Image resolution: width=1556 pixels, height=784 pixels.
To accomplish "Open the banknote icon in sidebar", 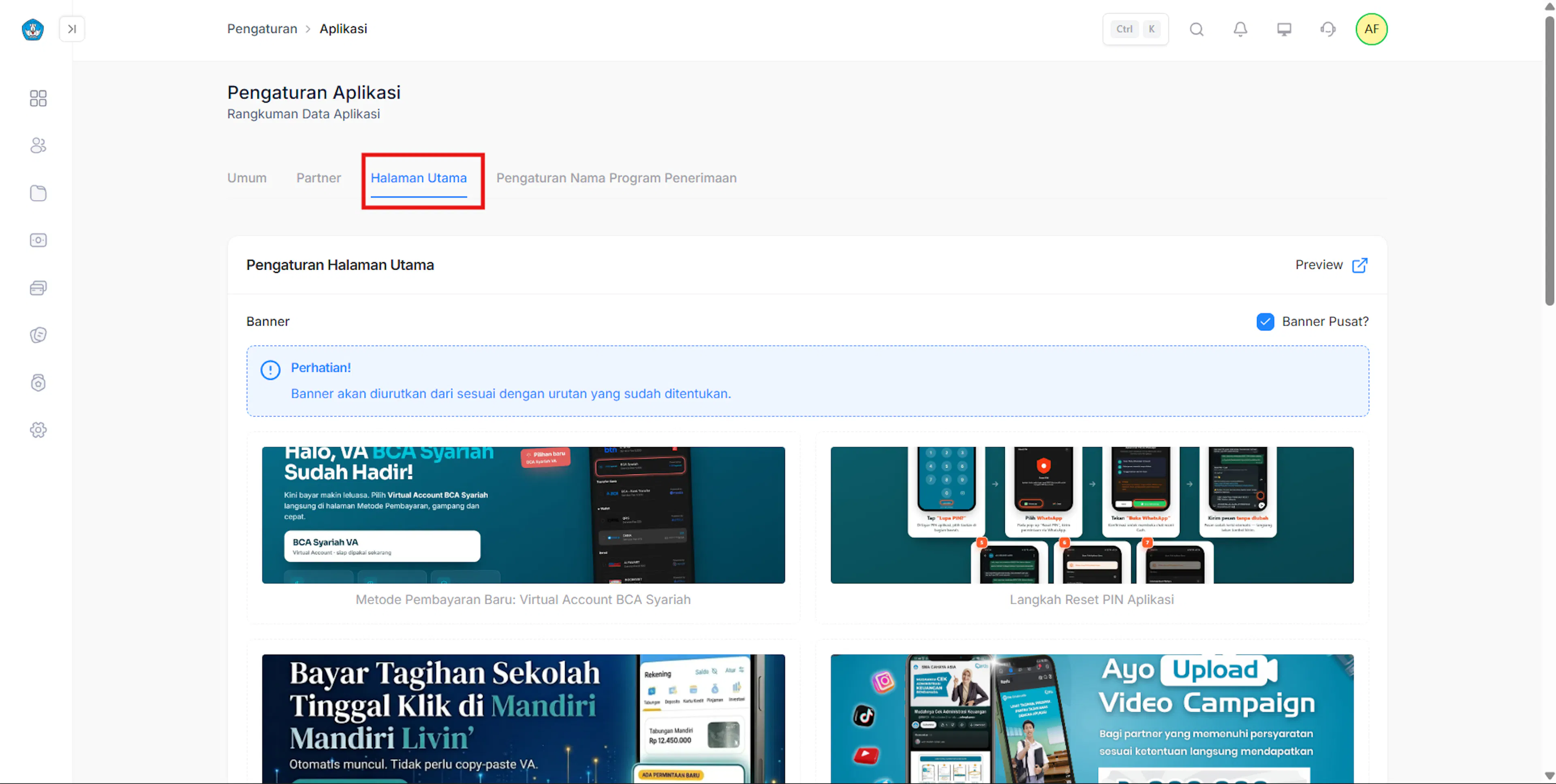I will (38, 240).
